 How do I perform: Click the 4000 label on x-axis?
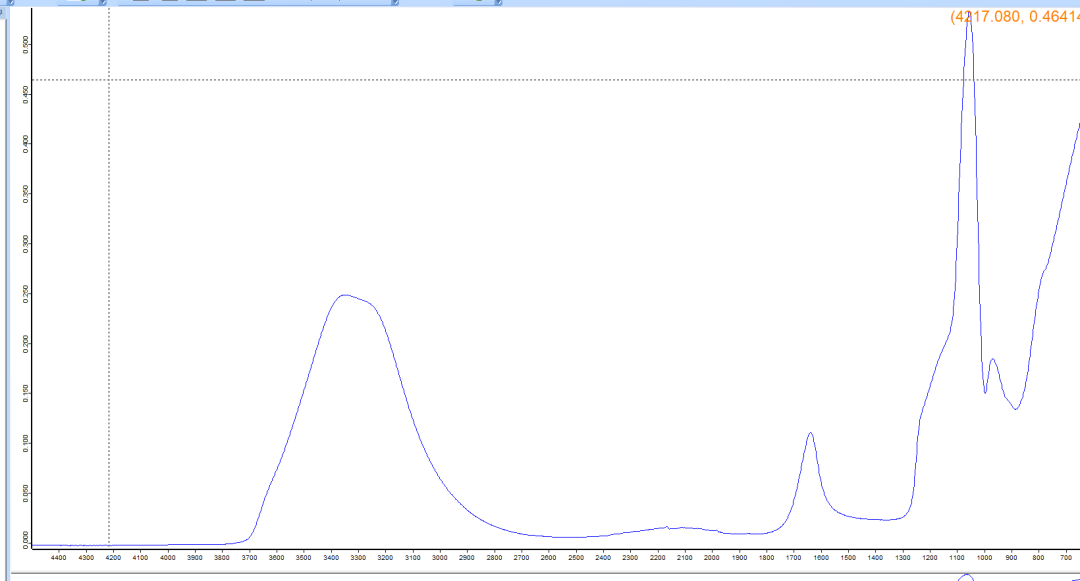tap(167, 558)
